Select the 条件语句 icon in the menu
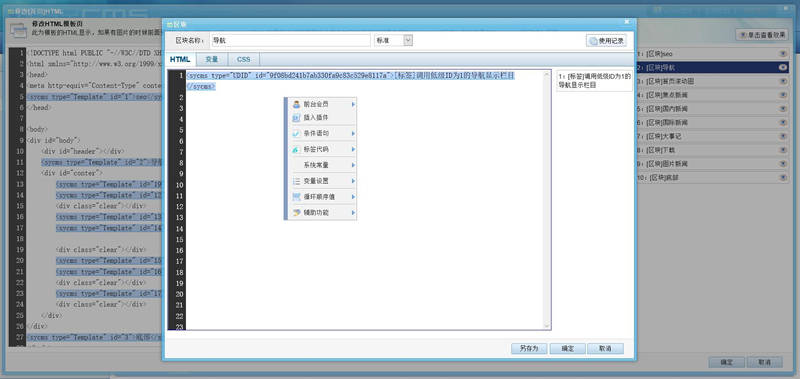The image size is (800, 379). (x=296, y=133)
